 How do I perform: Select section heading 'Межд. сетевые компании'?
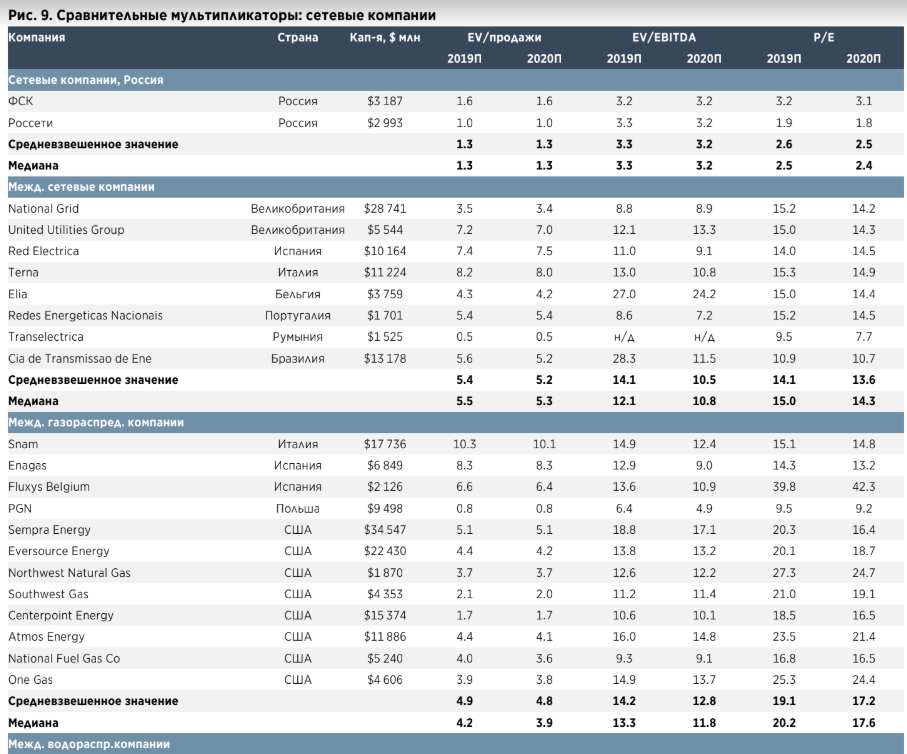pyautogui.click(x=81, y=187)
